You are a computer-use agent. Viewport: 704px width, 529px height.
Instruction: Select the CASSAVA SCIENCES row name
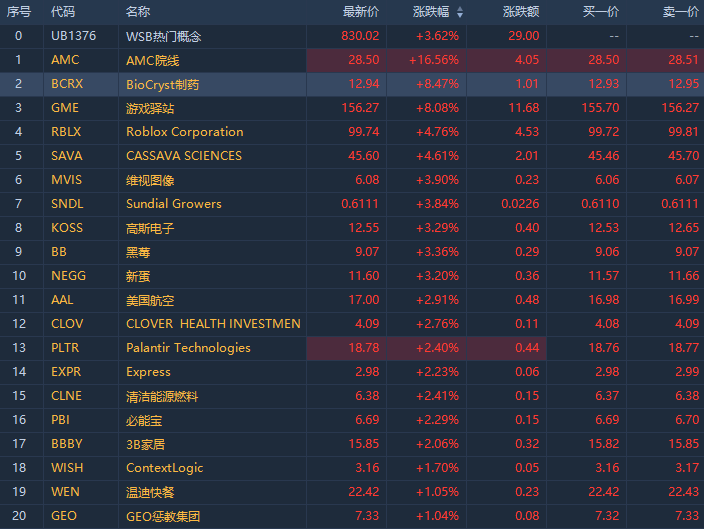tap(184, 156)
